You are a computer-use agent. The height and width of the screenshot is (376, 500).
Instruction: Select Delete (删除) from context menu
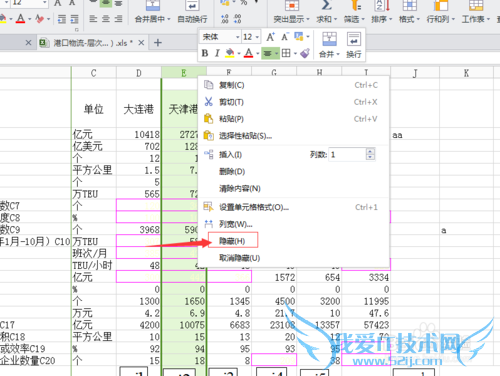point(293,171)
